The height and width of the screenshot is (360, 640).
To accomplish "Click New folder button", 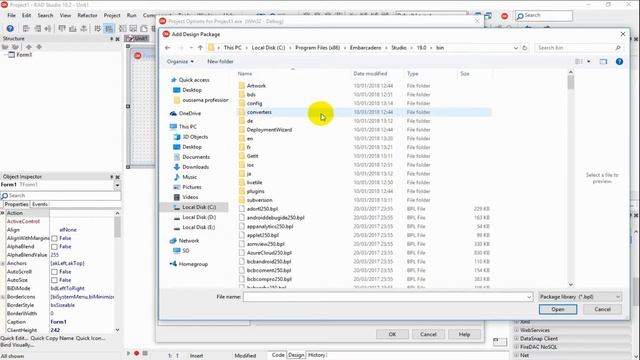I will point(220,62).
